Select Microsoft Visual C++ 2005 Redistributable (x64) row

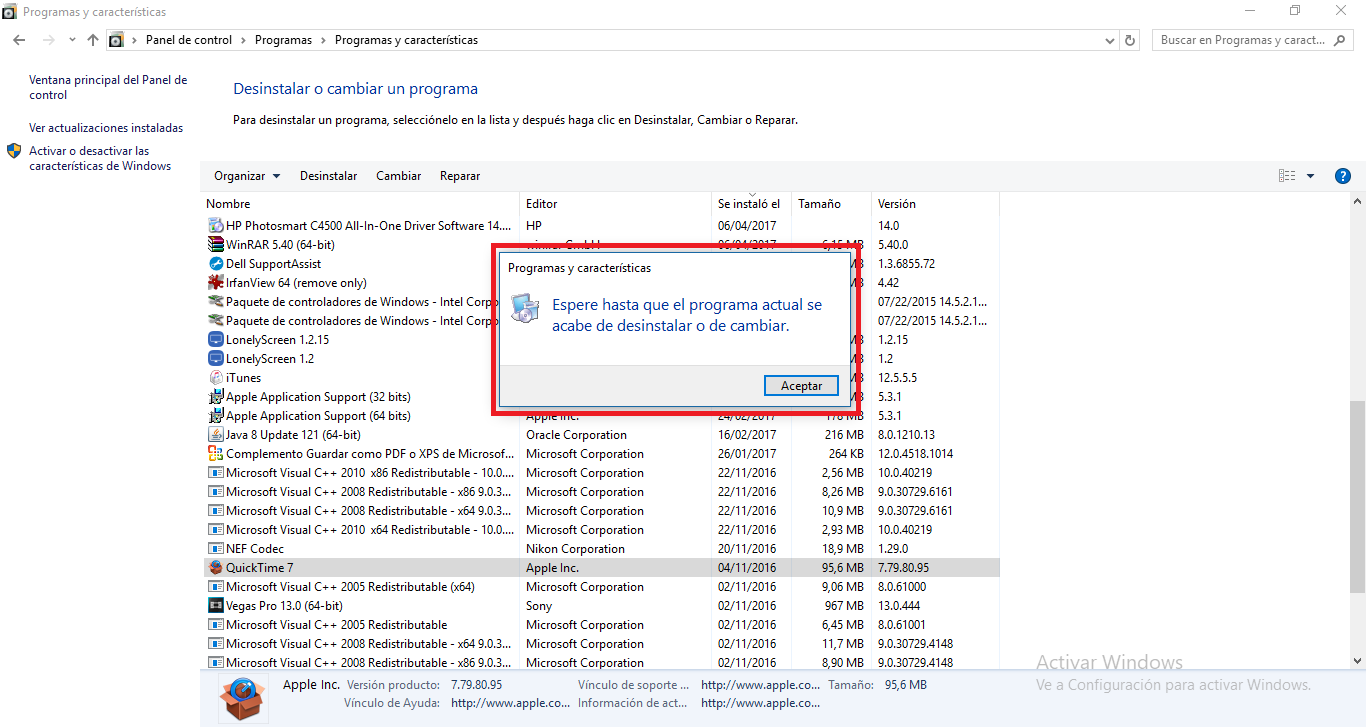pos(601,587)
